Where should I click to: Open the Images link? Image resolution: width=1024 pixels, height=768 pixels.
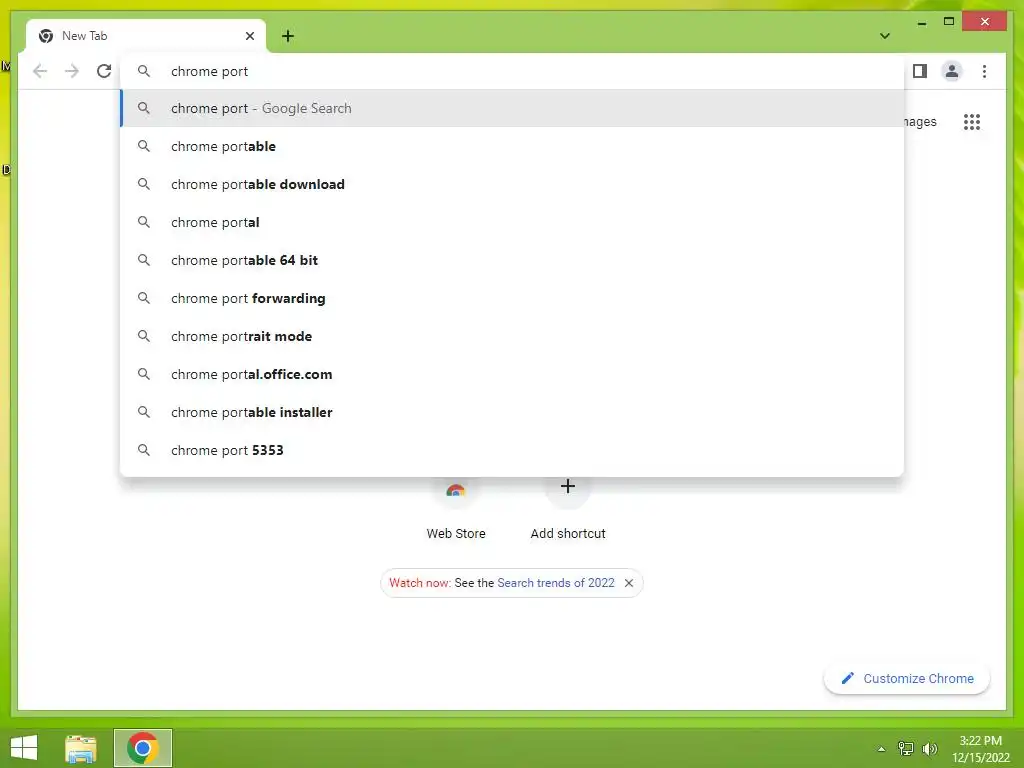pos(920,122)
